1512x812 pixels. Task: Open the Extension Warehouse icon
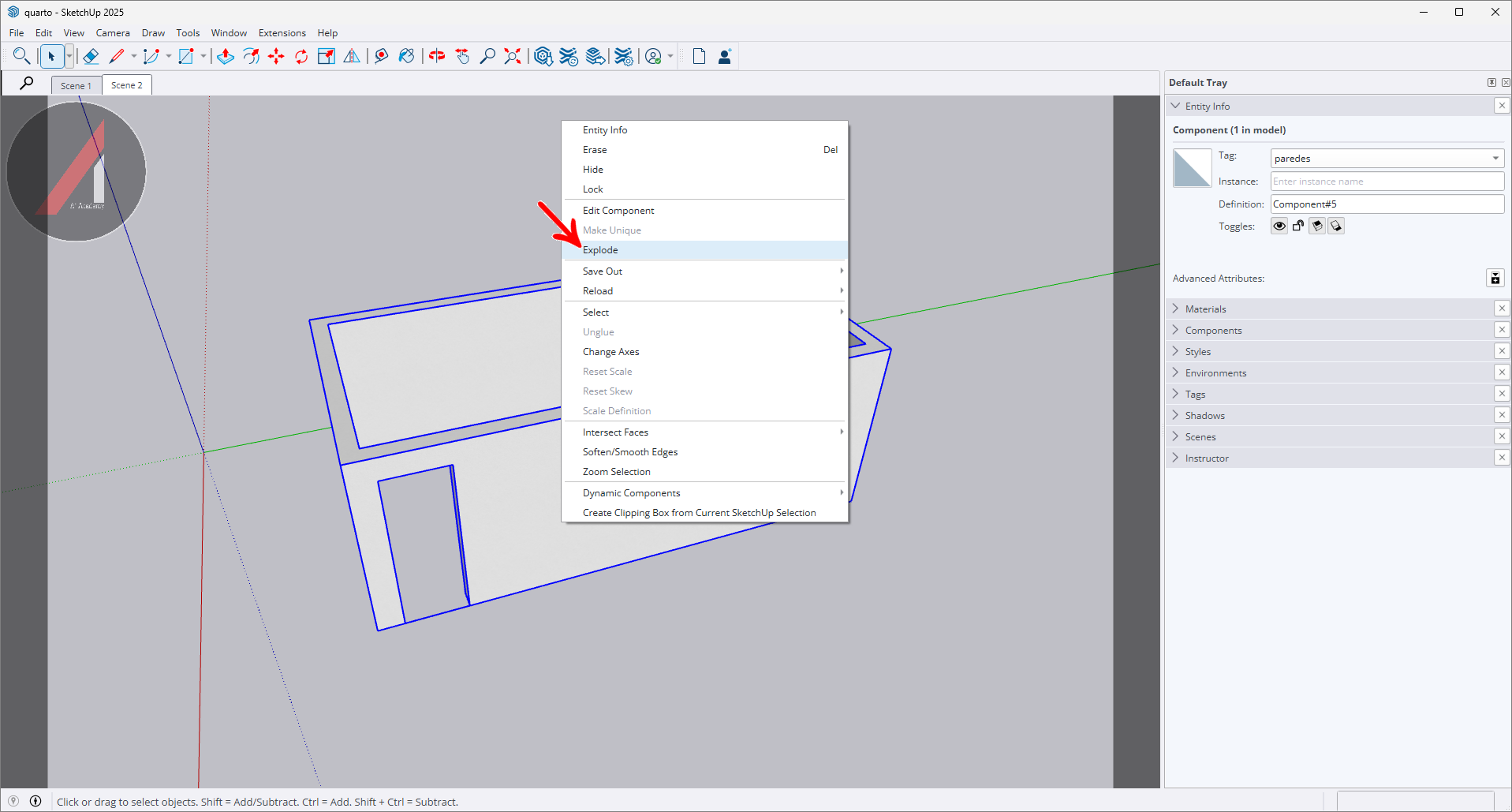click(x=569, y=56)
